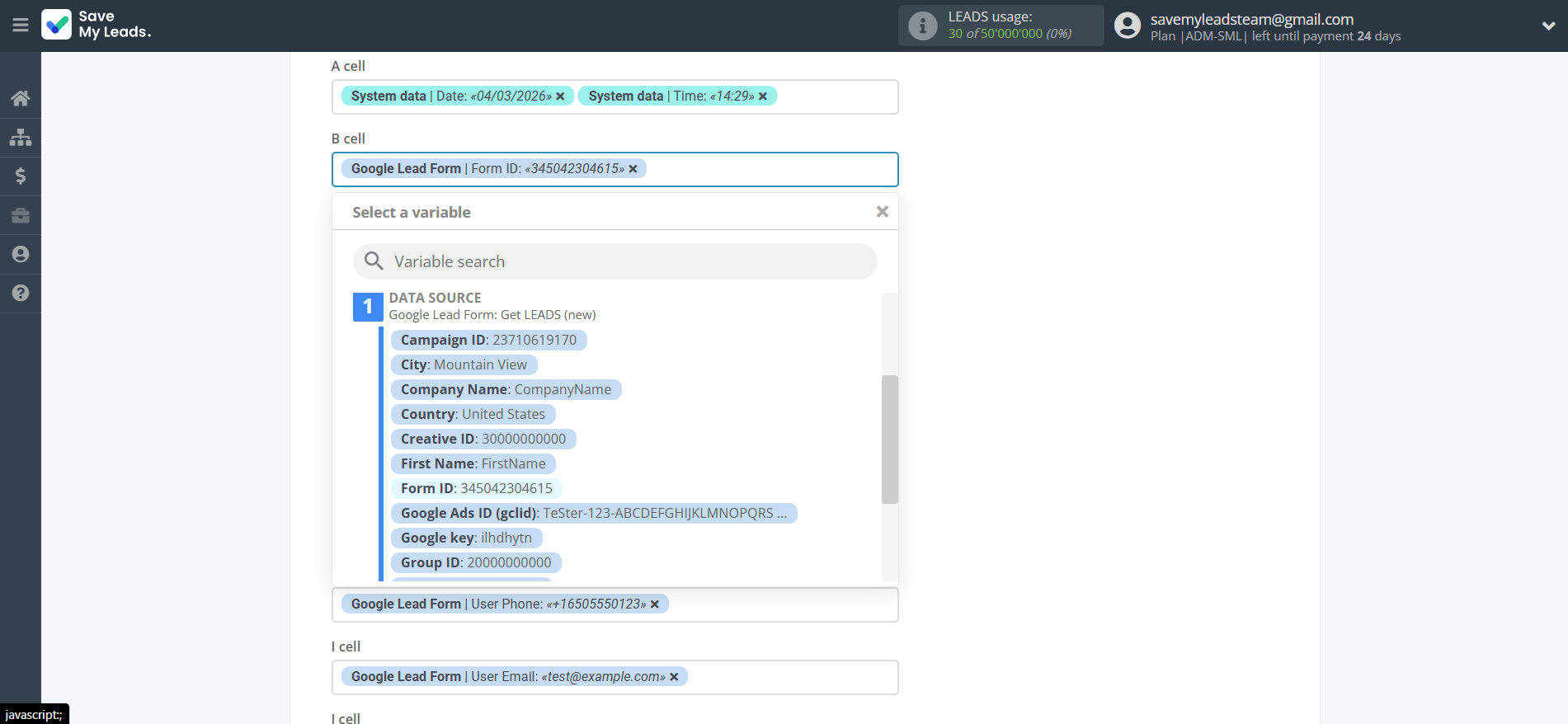The height and width of the screenshot is (724, 1568).
Task: Click the savemyleadsteam@gmail.com account text
Action: coord(1251,19)
